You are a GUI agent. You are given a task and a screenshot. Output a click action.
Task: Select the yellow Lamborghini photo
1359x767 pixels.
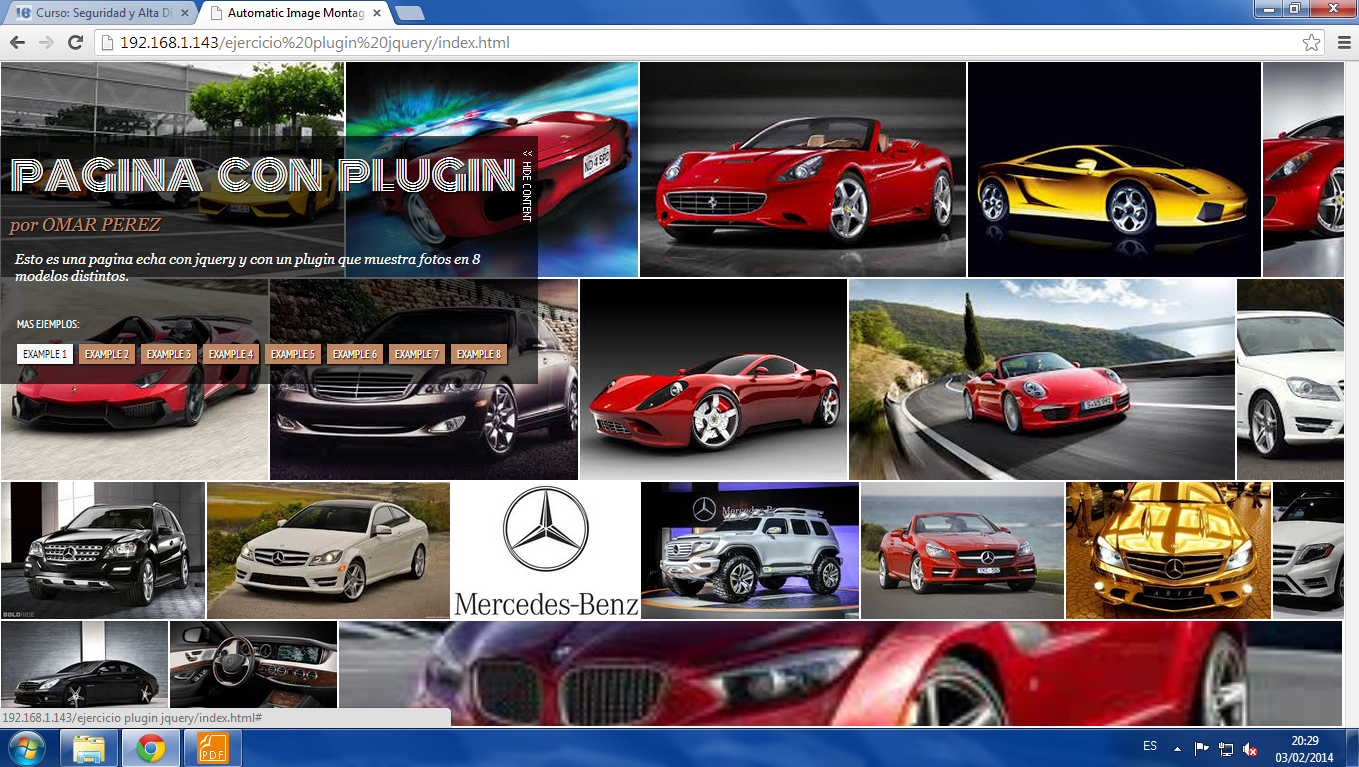[1114, 170]
